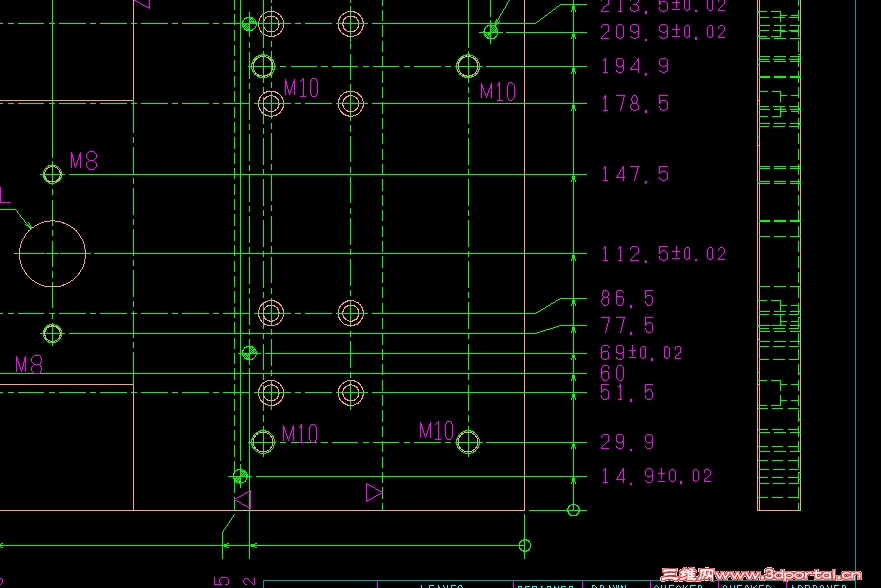Click the 147.5 dimension text

[x=635, y=174]
